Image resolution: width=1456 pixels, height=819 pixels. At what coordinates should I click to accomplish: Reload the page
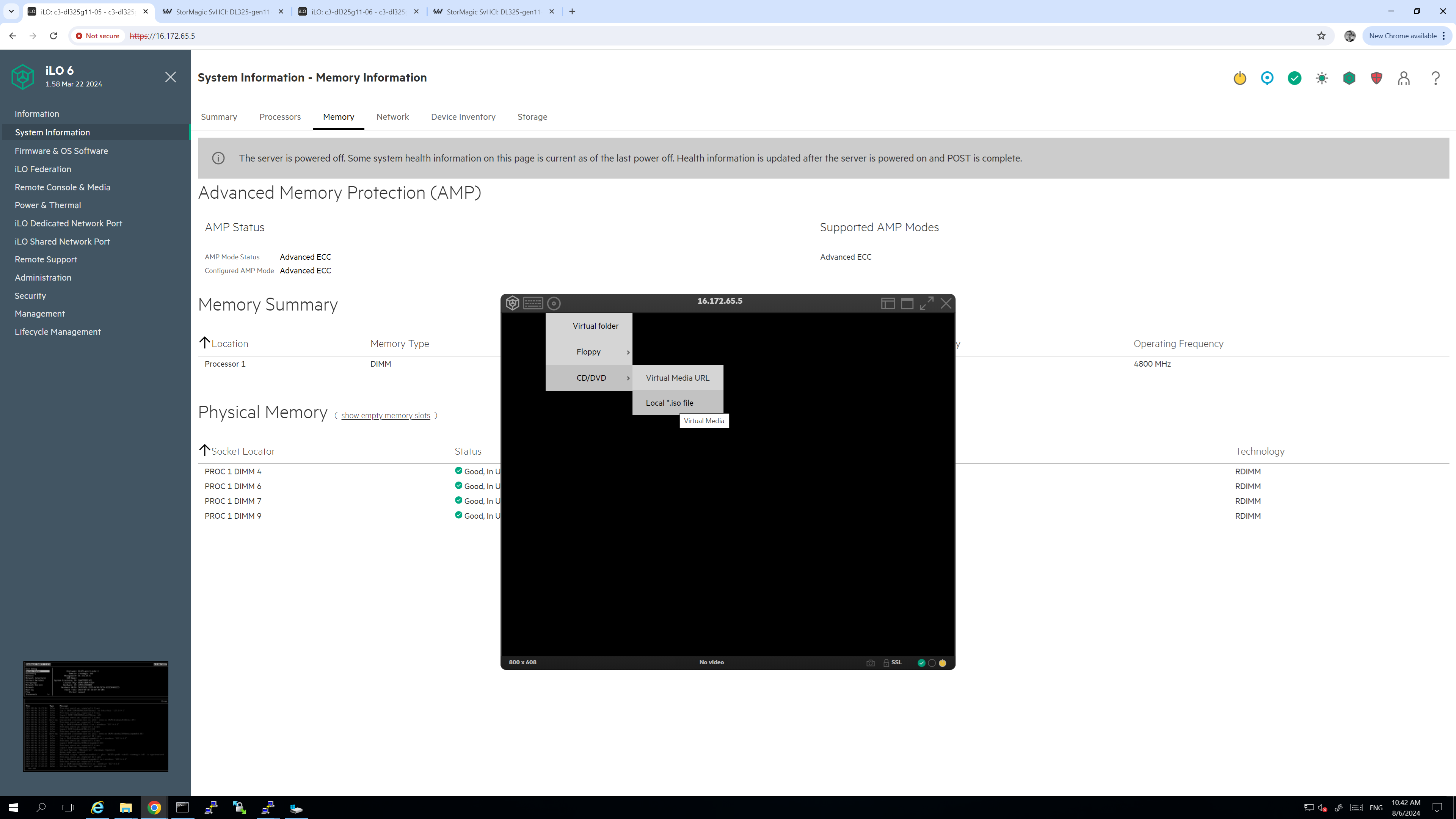tap(53, 36)
